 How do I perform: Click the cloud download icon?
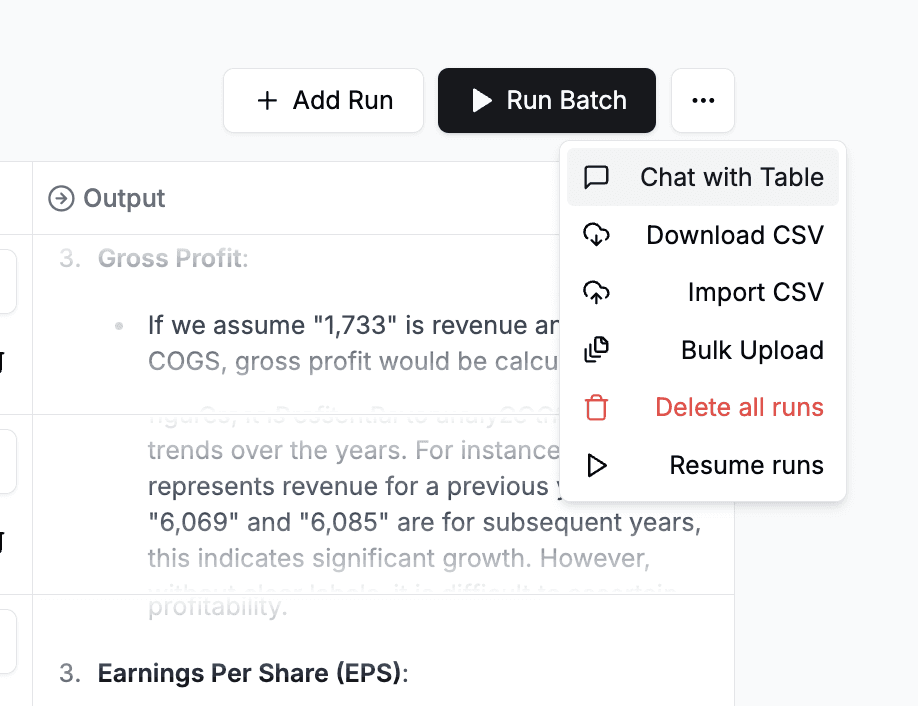coord(596,235)
